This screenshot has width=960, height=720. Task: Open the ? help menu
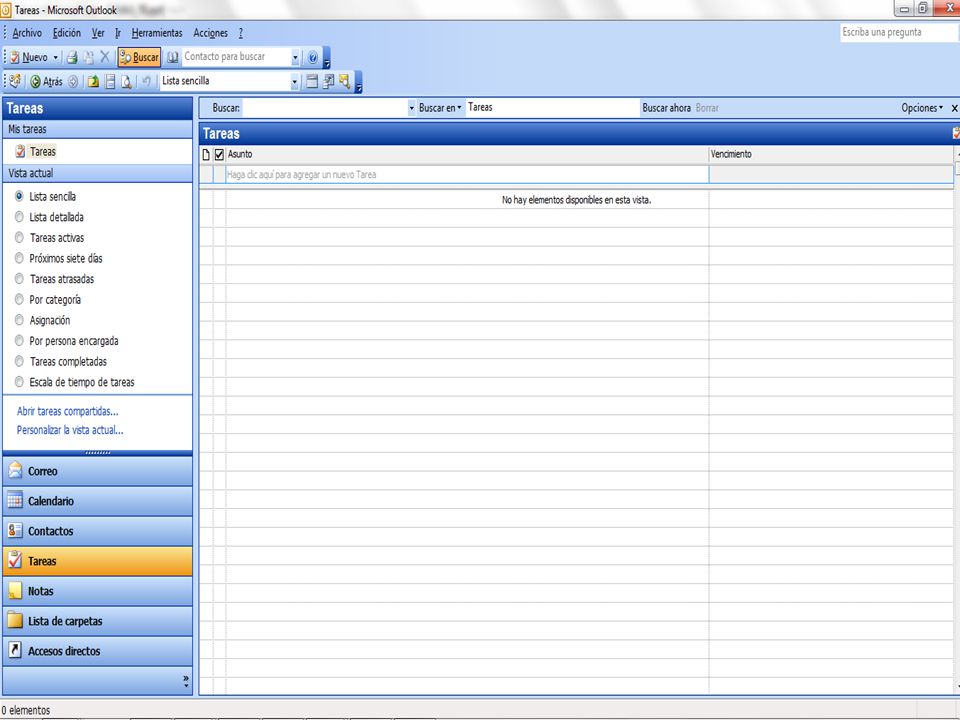241,33
